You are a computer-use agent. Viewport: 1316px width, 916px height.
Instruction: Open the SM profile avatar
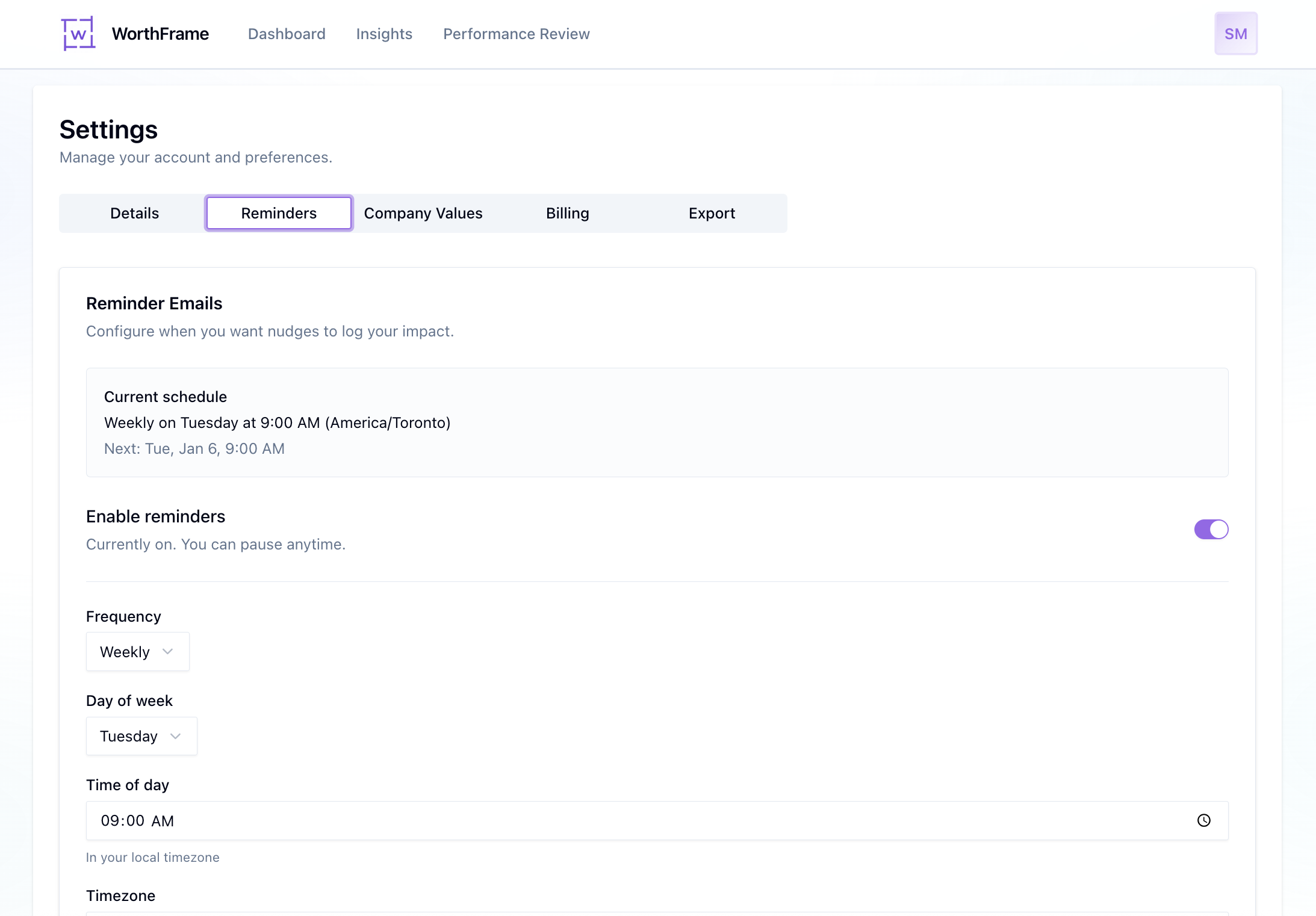point(1235,33)
